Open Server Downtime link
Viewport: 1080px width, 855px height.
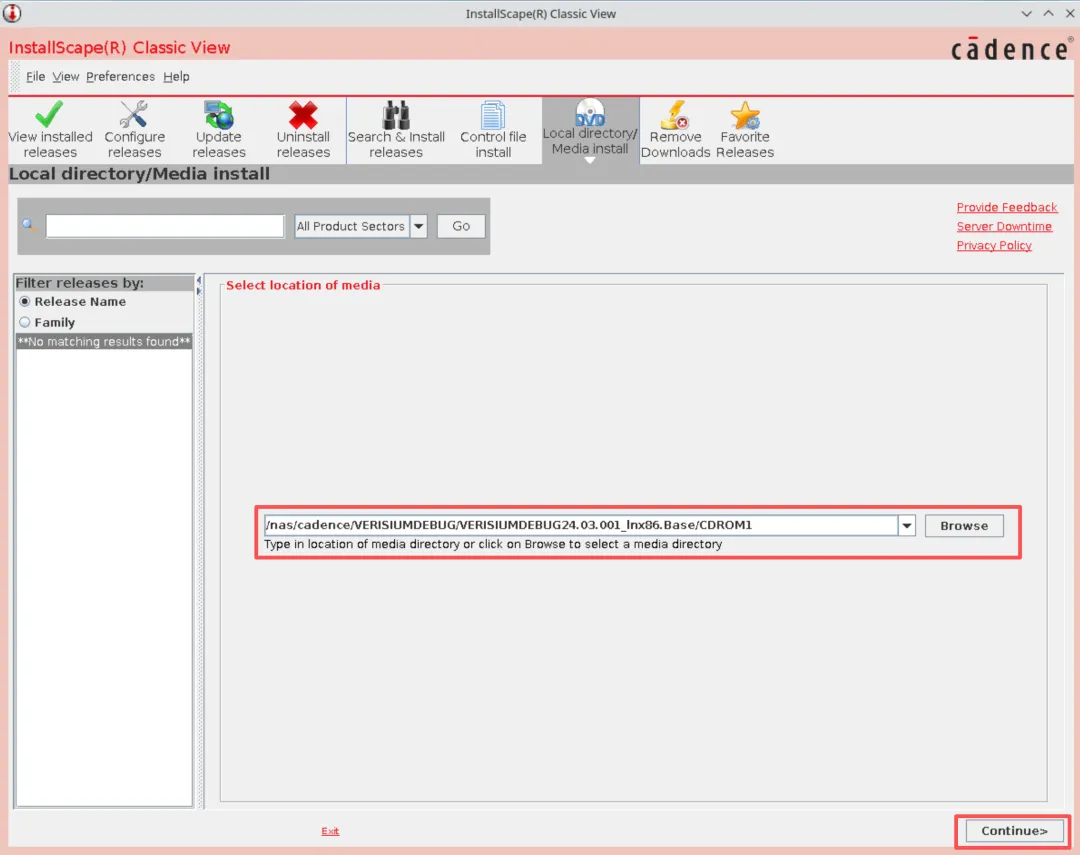pyautogui.click(x=1004, y=226)
